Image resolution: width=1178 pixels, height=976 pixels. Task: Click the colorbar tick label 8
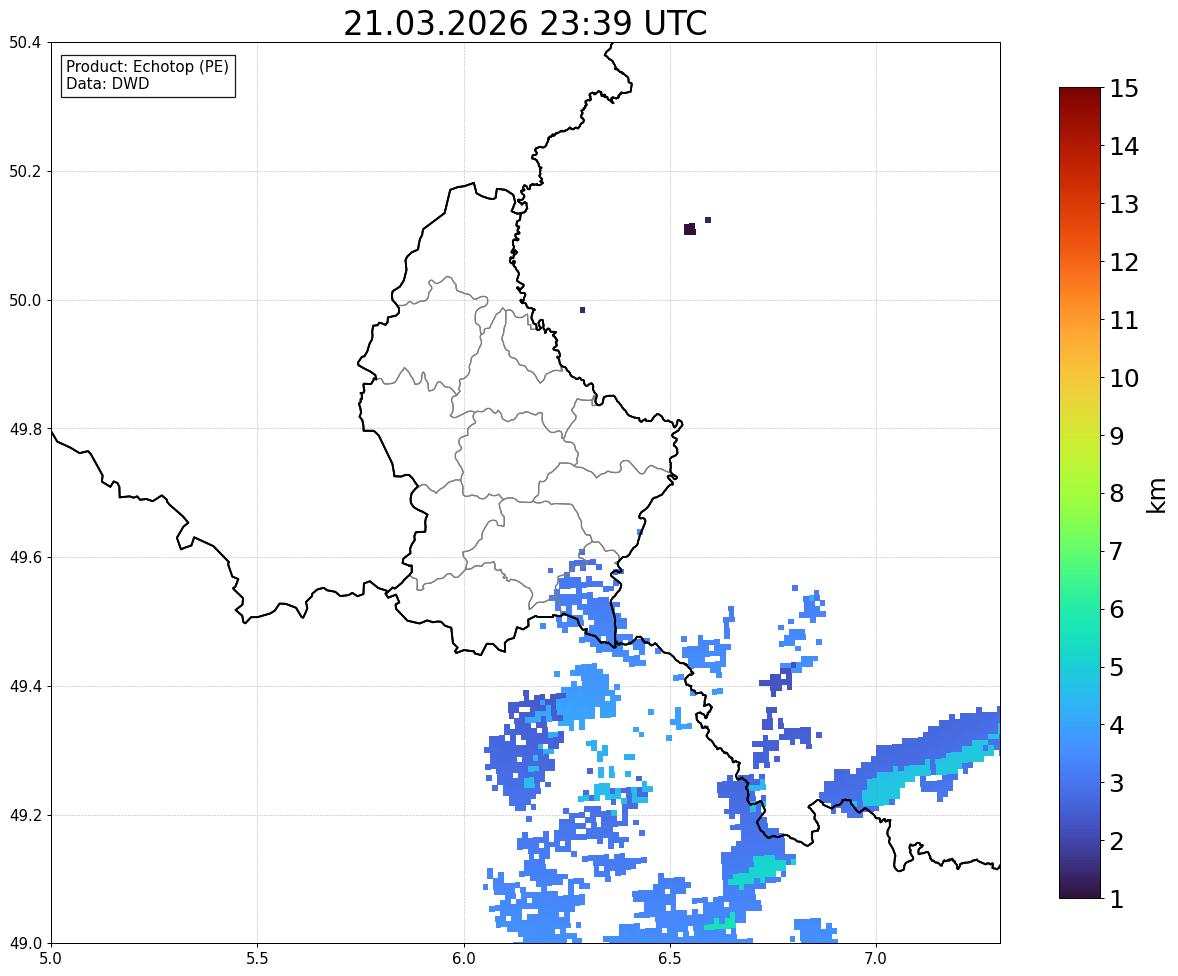(1117, 494)
